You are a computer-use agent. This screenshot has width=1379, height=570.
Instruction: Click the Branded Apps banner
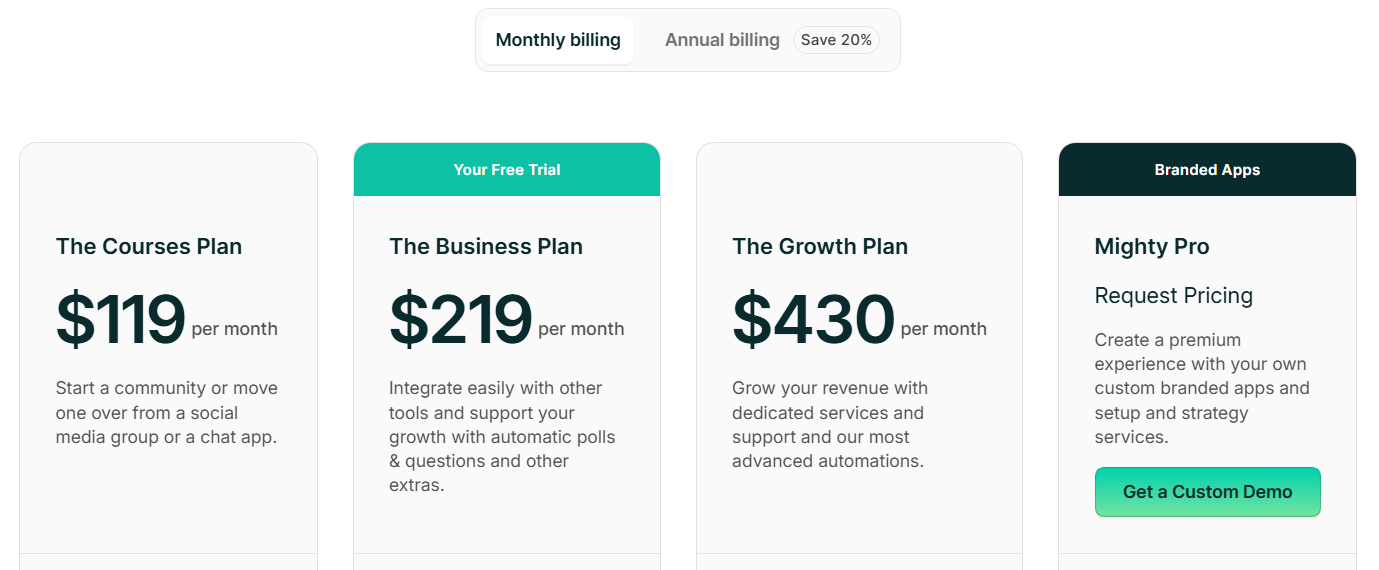point(1207,170)
